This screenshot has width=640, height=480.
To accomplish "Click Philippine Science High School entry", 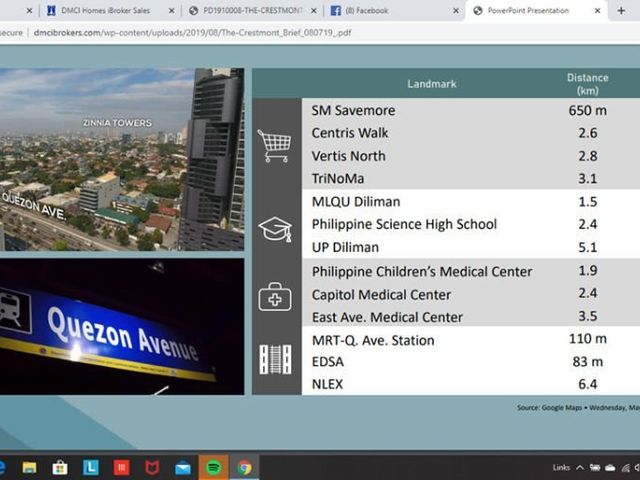I will pos(404,224).
